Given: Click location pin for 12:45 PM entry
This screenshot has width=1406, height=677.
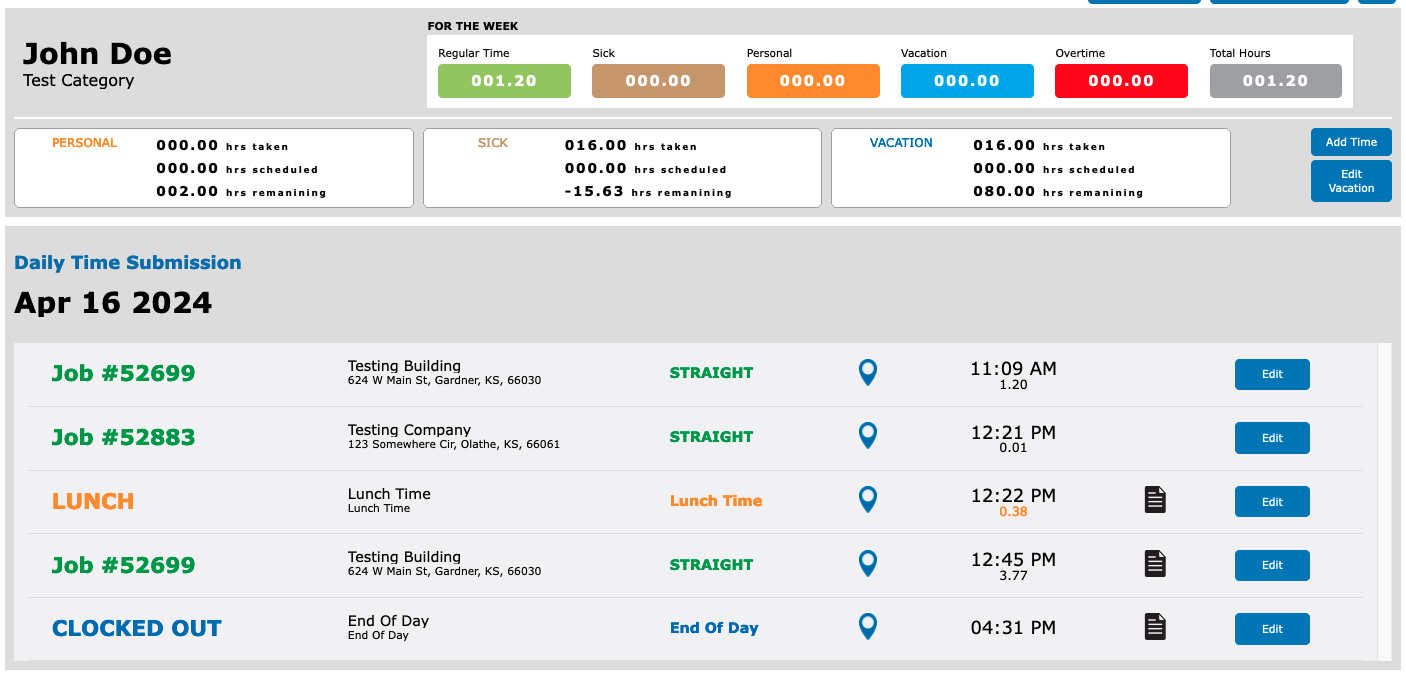Looking at the screenshot, I should point(868,564).
